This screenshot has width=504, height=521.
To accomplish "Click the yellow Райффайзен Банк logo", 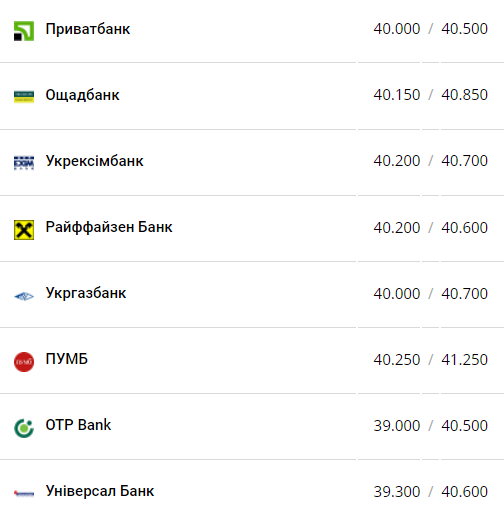I will [24, 230].
